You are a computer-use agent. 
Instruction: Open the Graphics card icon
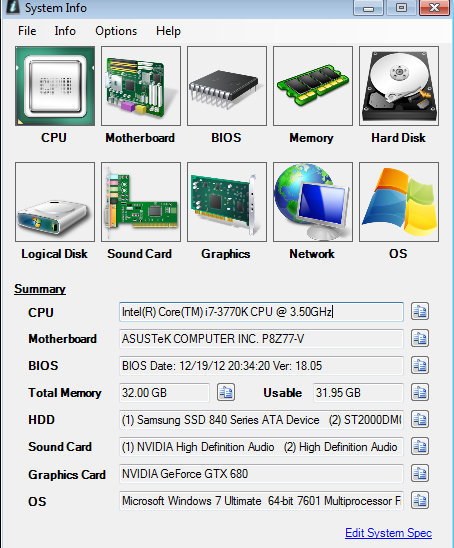click(x=227, y=202)
